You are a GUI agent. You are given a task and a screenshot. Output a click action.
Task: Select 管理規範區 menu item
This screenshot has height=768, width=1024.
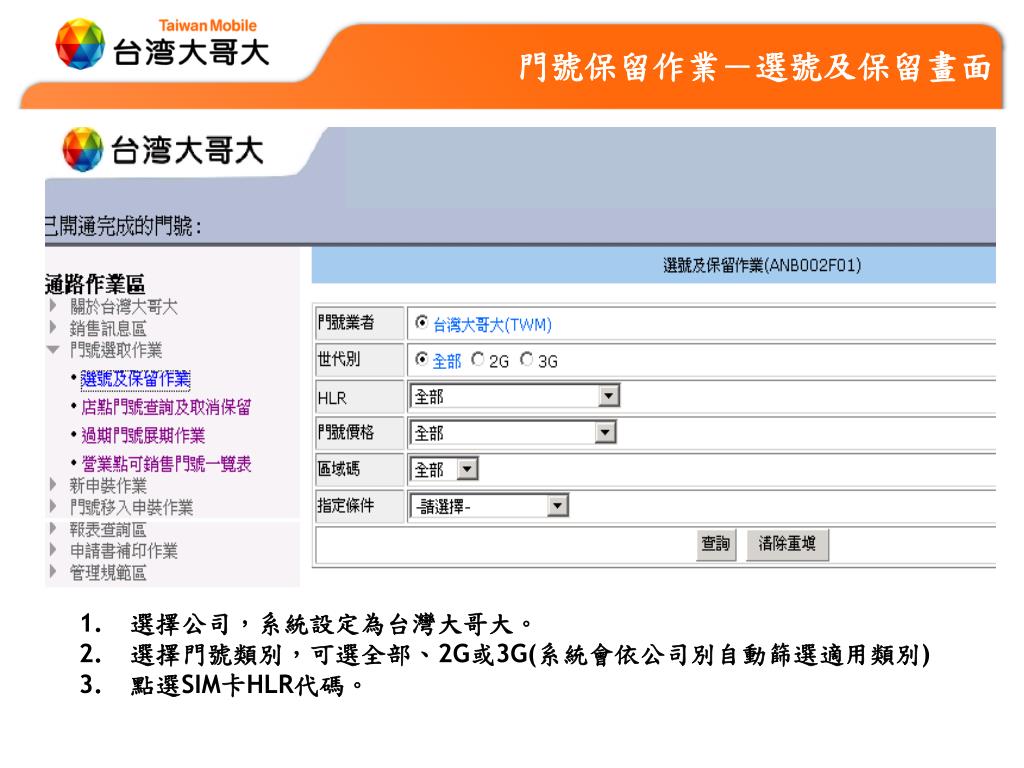(108, 573)
